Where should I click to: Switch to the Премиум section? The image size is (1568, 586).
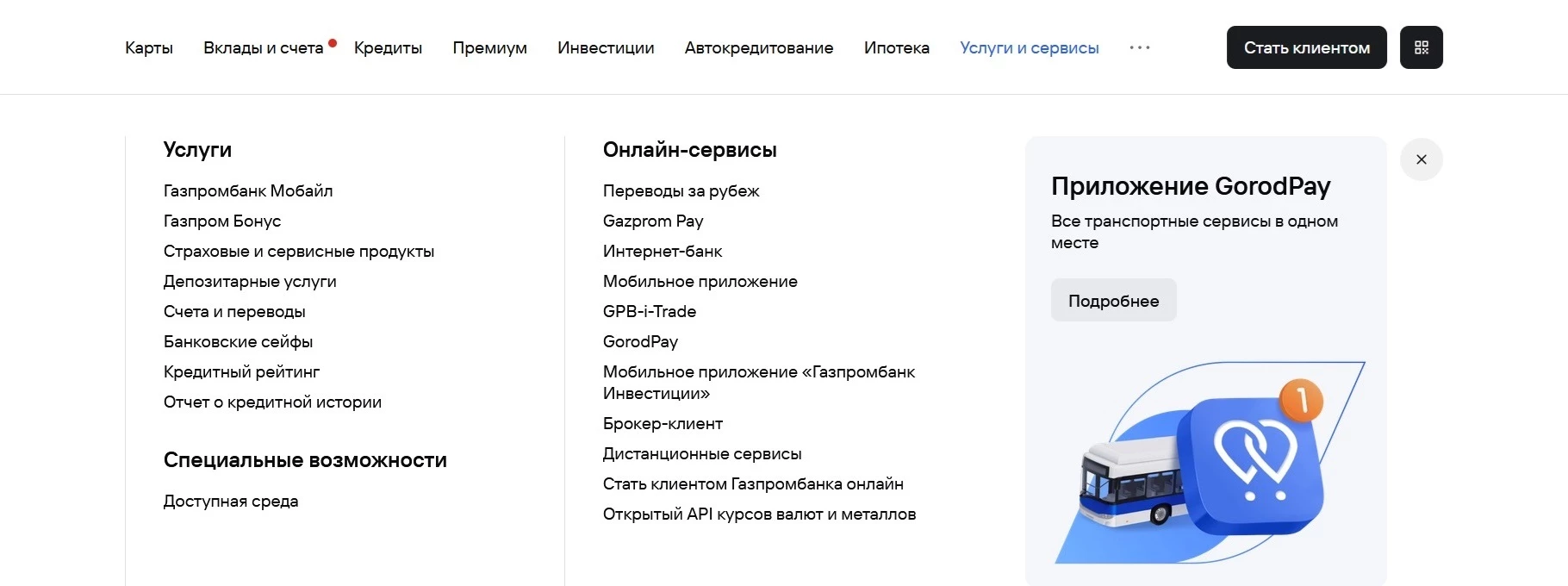(489, 48)
